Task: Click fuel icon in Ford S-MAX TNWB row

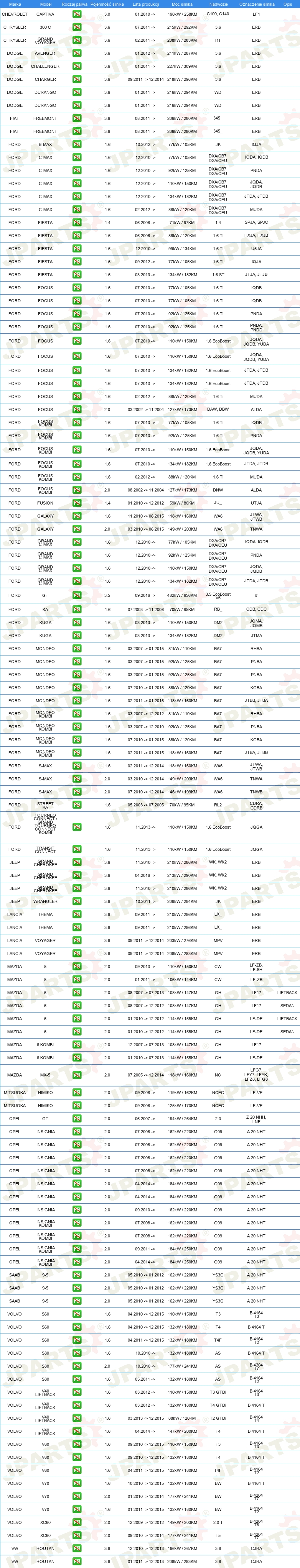Action: click(x=77, y=792)
